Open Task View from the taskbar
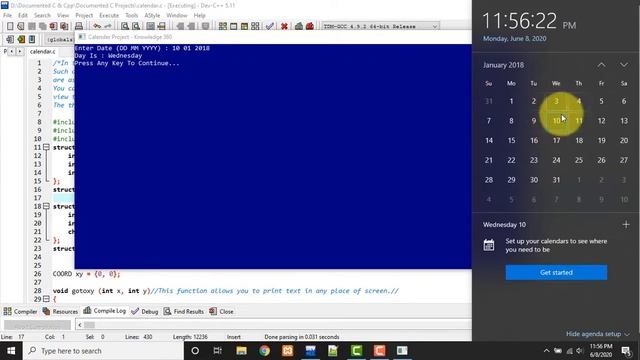Image resolution: width=640 pixels, height=360 pixels. (x=218, y=351)
